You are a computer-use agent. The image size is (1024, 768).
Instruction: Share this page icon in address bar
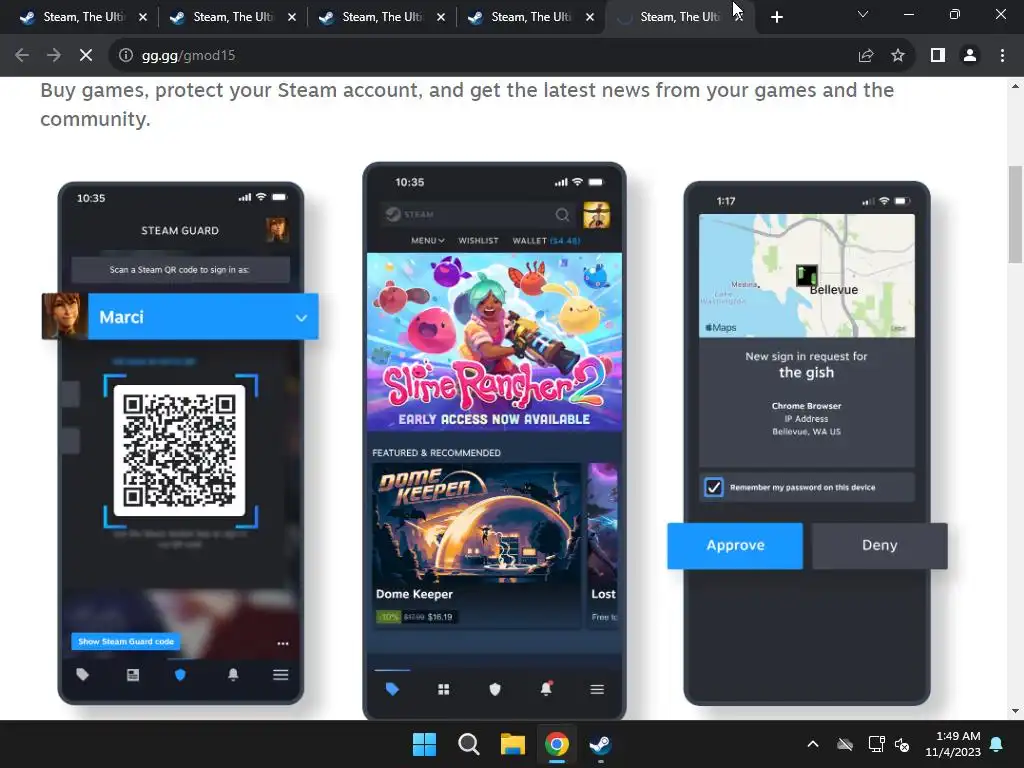[x=866, y=56]
